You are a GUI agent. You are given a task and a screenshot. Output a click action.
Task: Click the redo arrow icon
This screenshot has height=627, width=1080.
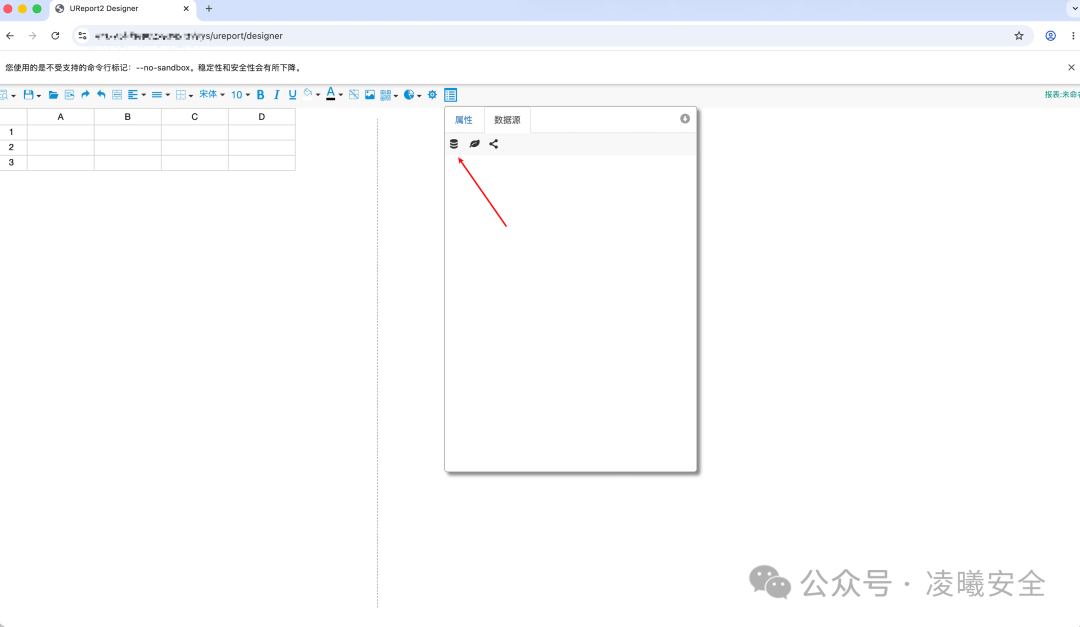tap(85, 95)
